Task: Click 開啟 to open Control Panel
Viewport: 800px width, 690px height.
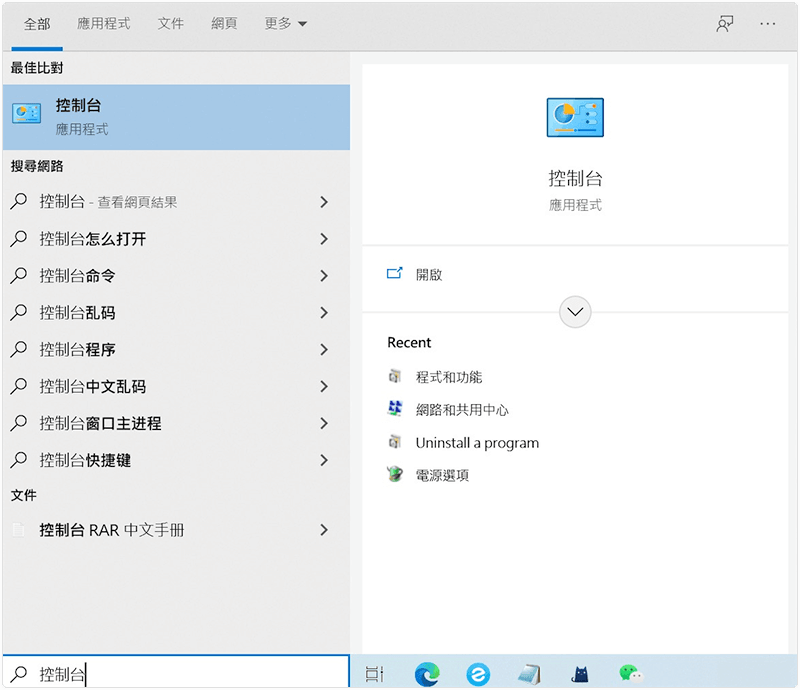Action: 429,275
